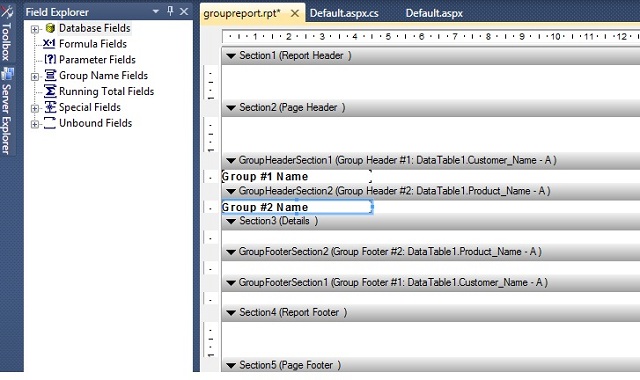Select Special Fields tree item
This screenshot has width=640, height=380.
90,107
